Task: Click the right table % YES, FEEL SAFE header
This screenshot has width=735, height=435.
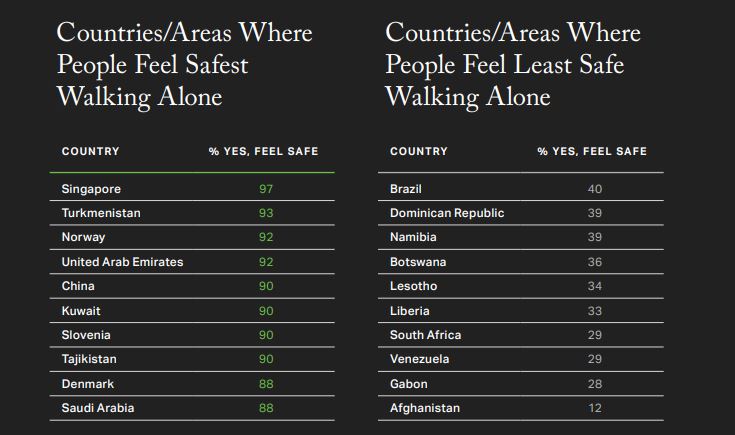Action: [592, 152]
